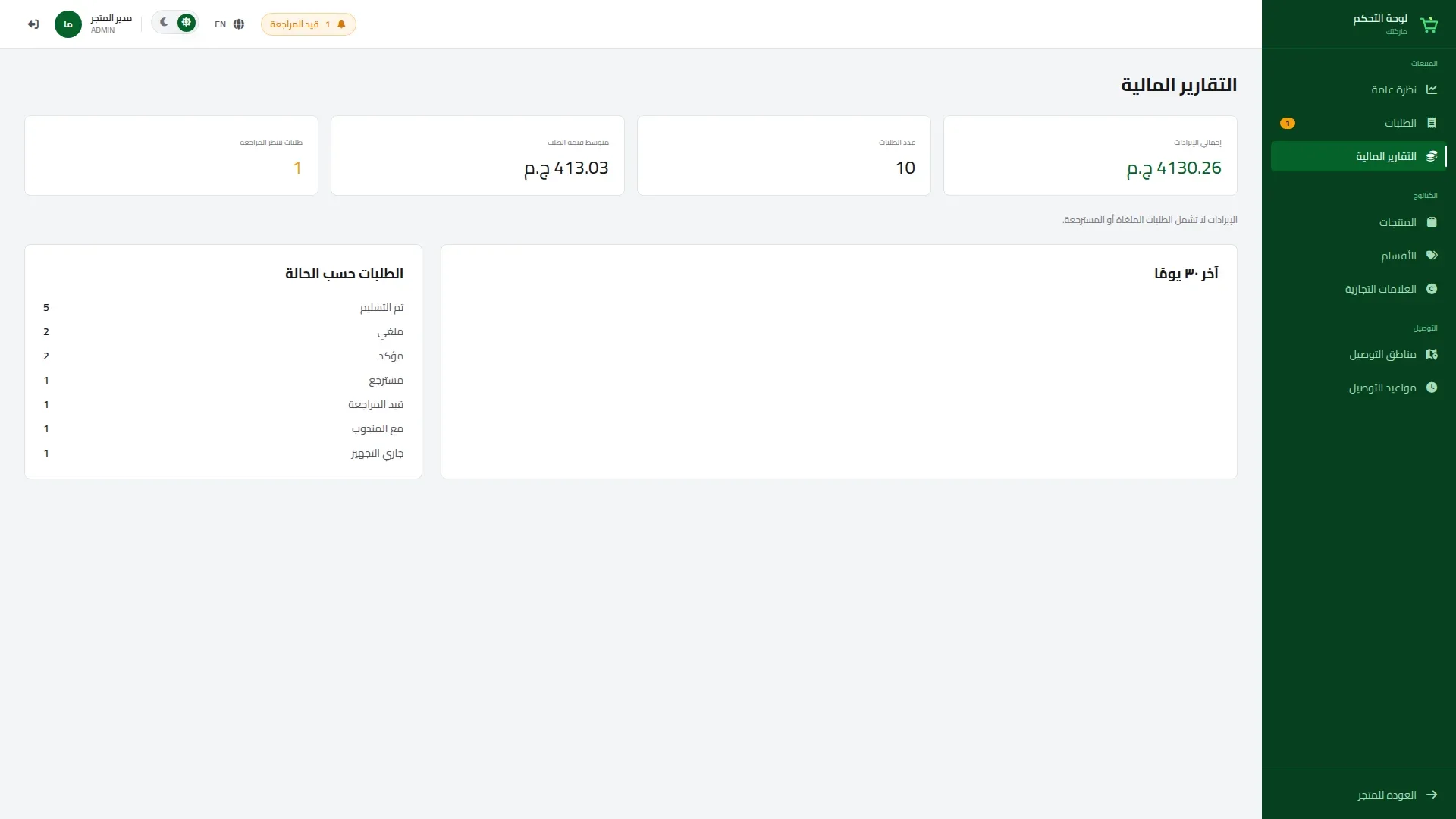Image resolution: width=1456 pixels, height=819 pixels.
Task: Click average order value 413.03
Action: (566, 168)
